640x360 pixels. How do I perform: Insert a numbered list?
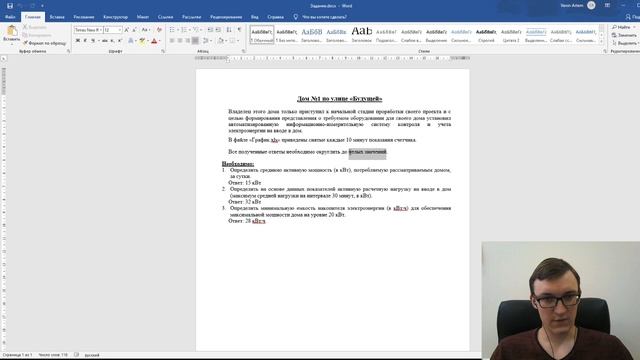pos(184,30)
